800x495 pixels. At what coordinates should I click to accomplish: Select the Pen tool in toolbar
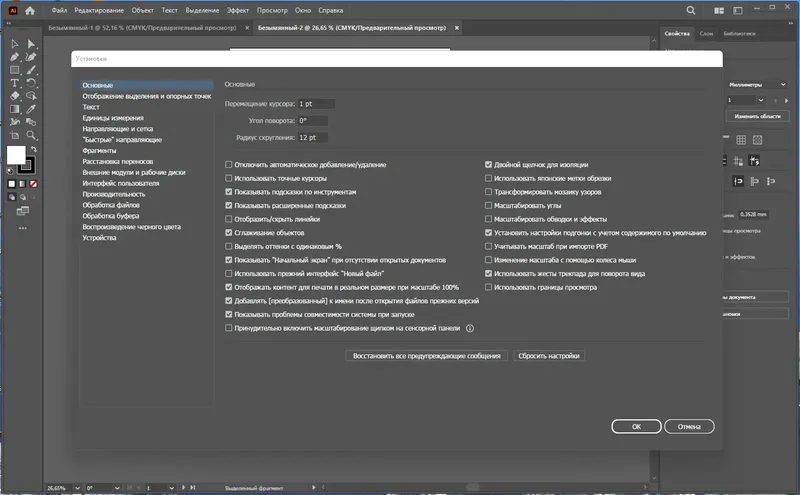[x=14, y=57]
